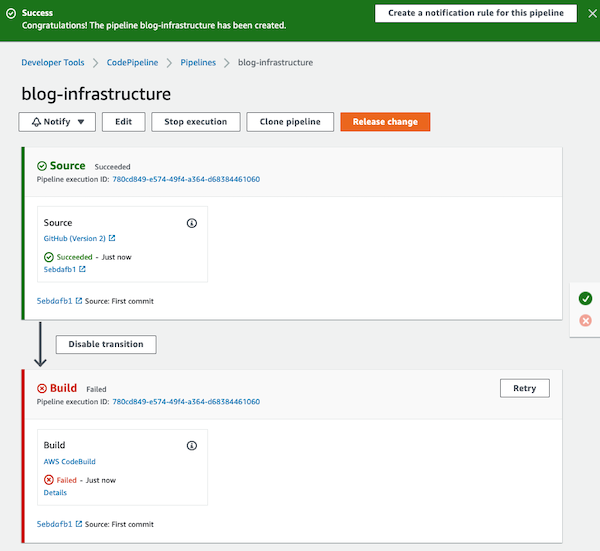600x551 pixels.
Task: Click the 'Failed' status text beside the Build heading
Action: [96, 389]
